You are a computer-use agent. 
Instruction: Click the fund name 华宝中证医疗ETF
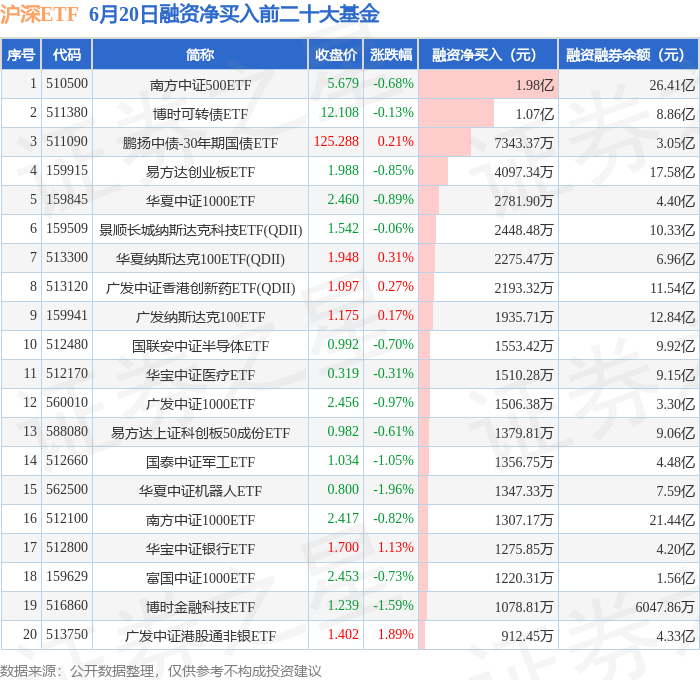click(200, 375)
